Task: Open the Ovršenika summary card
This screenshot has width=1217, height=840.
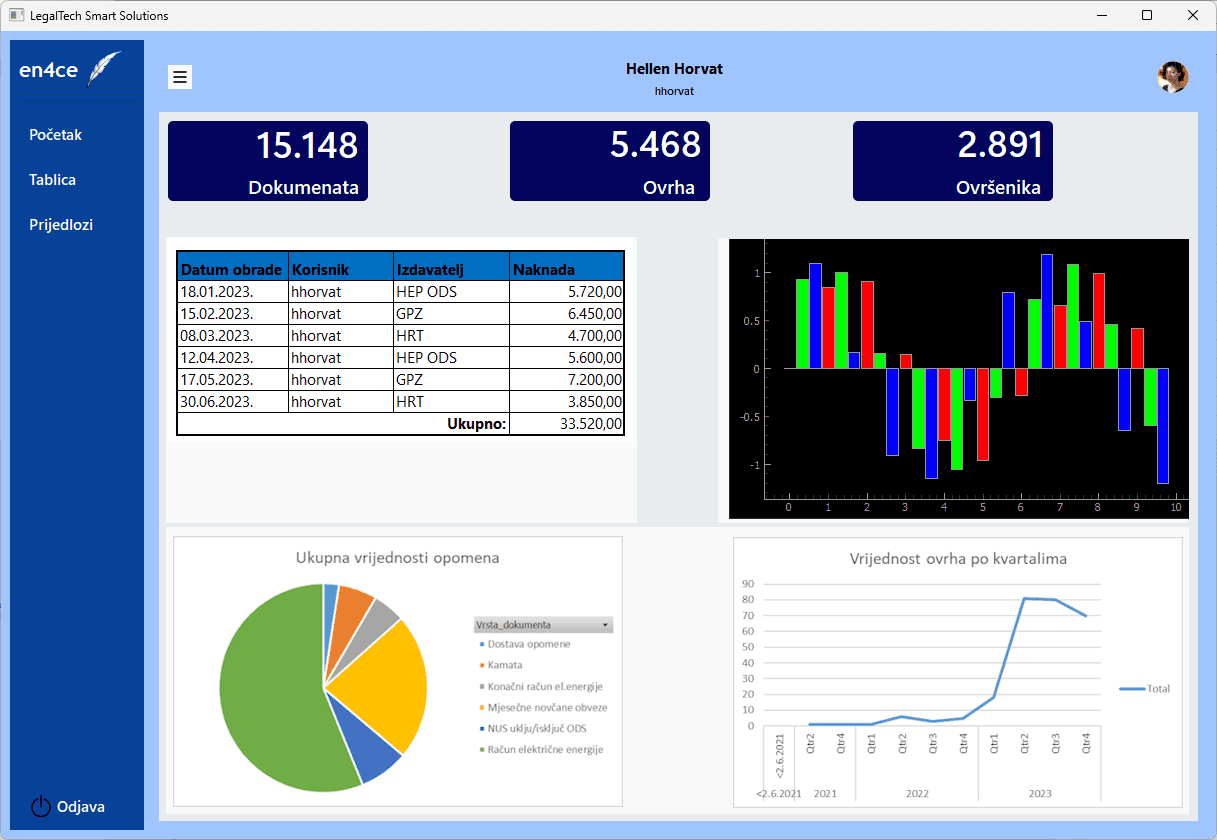Action: (x=952, y=161)
